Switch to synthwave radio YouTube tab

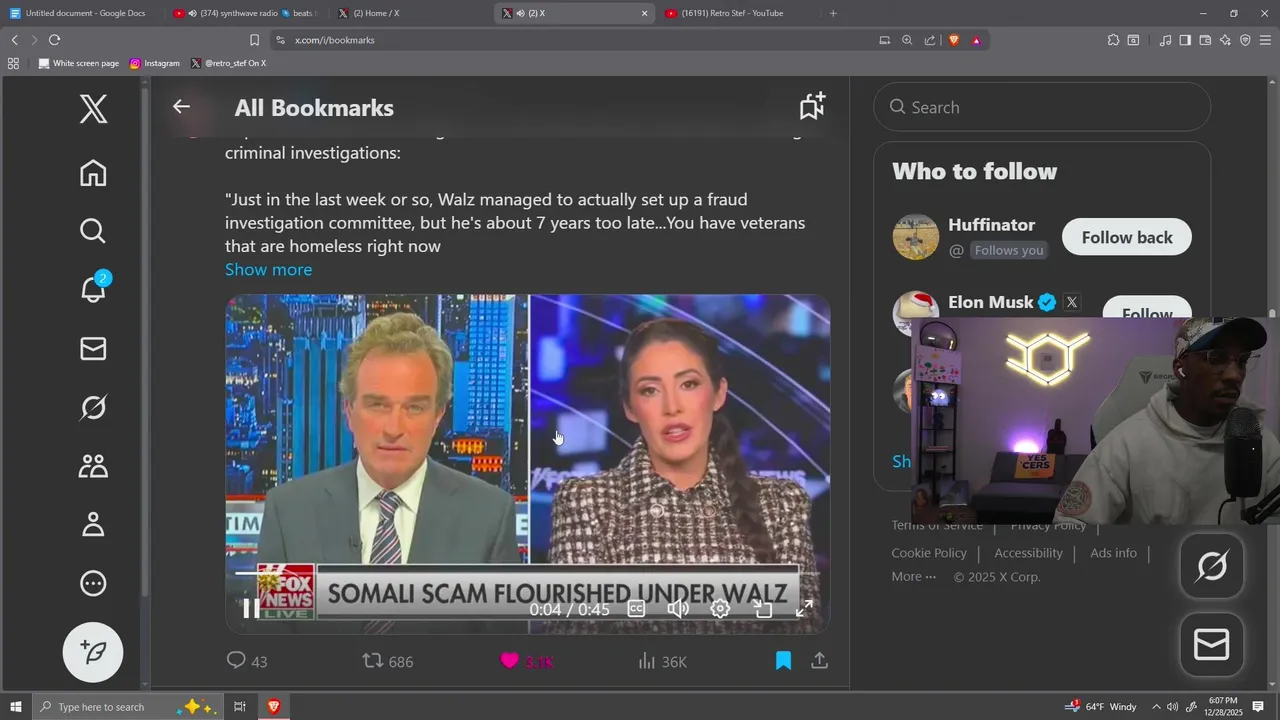click(244, 13)
